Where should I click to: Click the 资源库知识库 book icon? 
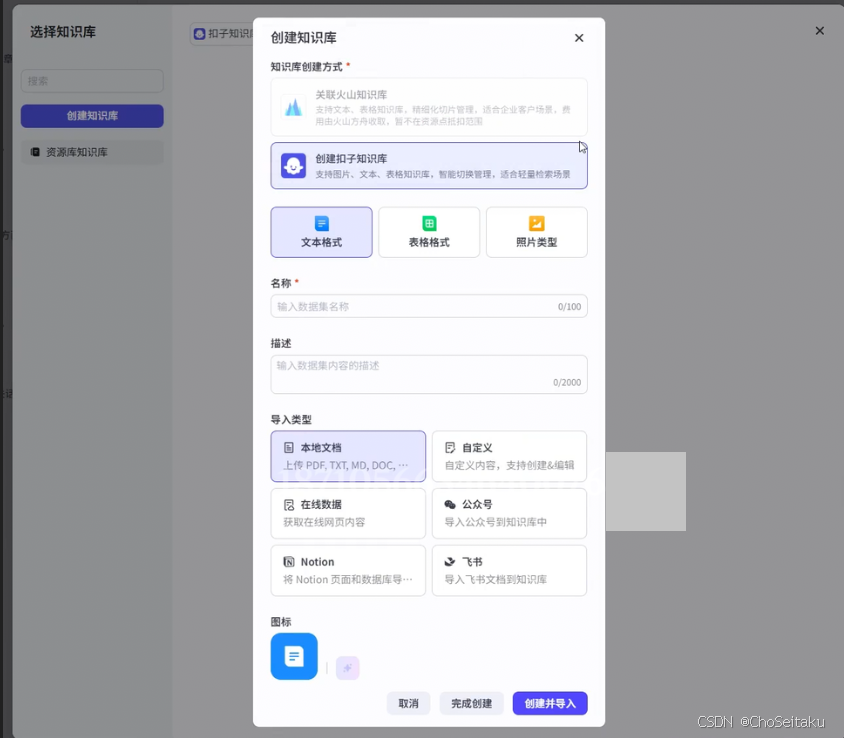click(x=35, y=152)
